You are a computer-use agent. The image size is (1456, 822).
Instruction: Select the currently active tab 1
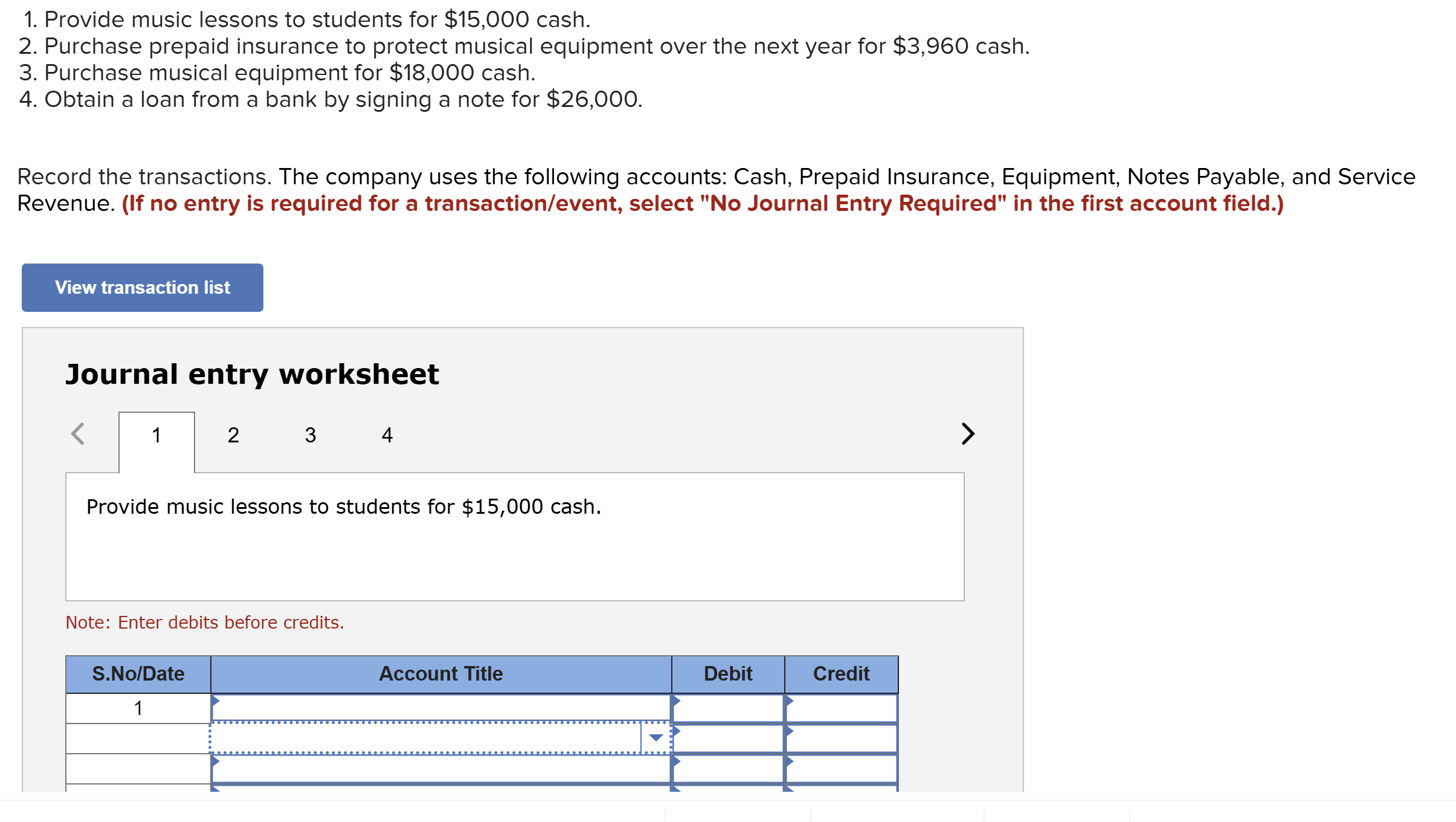coord(156,434)
